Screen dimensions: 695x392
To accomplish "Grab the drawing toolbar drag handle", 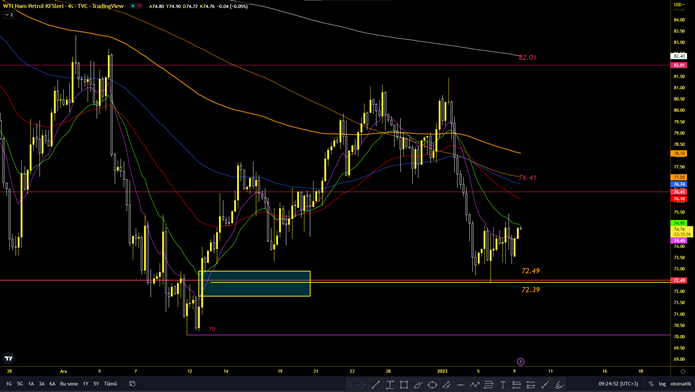I will pyautogui.click(x=350, y=384).
